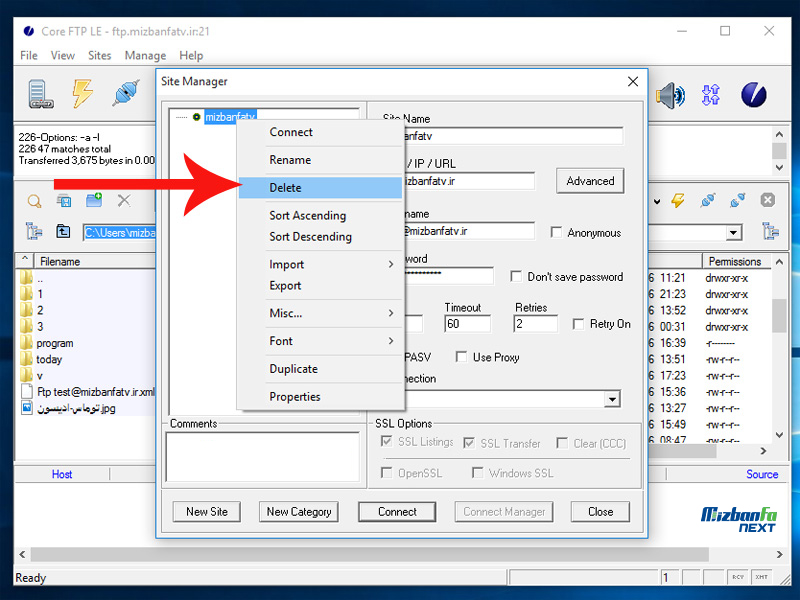Viewport: 800px width, 600px height.
Task: Click the local pane icon next to the search magnifier
Action: coord(64,201)
